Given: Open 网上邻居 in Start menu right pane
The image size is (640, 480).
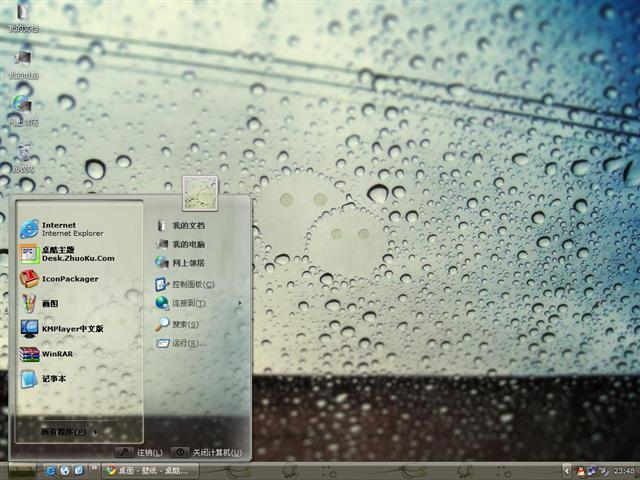Looking at the screenshot, I should [x=180, y=263].
